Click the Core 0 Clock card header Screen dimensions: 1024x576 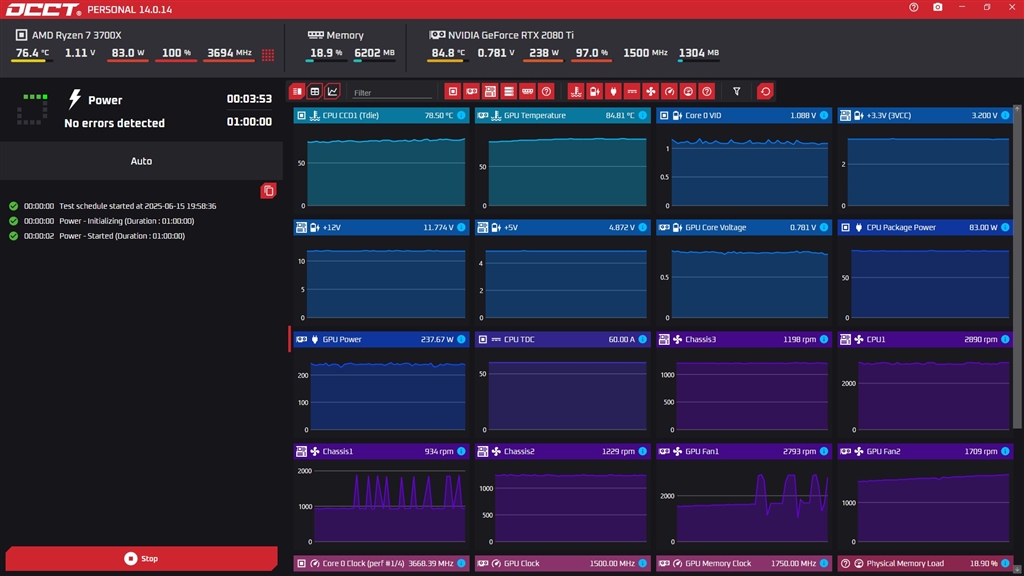point(381,563)
